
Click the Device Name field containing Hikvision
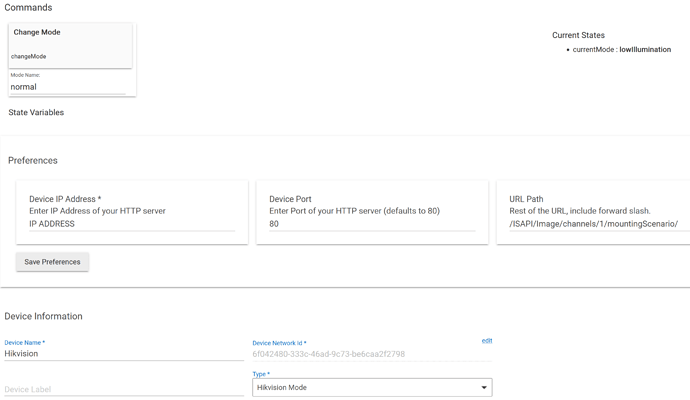123,354
